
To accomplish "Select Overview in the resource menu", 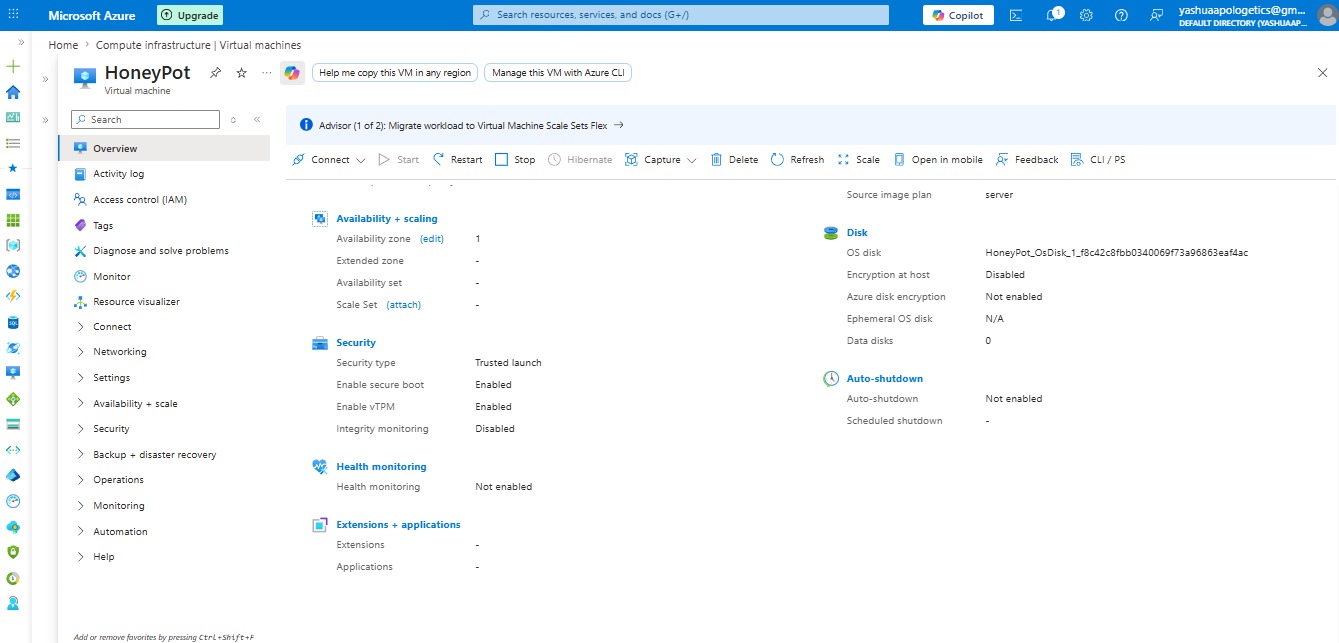I will (x=164, y=148).
